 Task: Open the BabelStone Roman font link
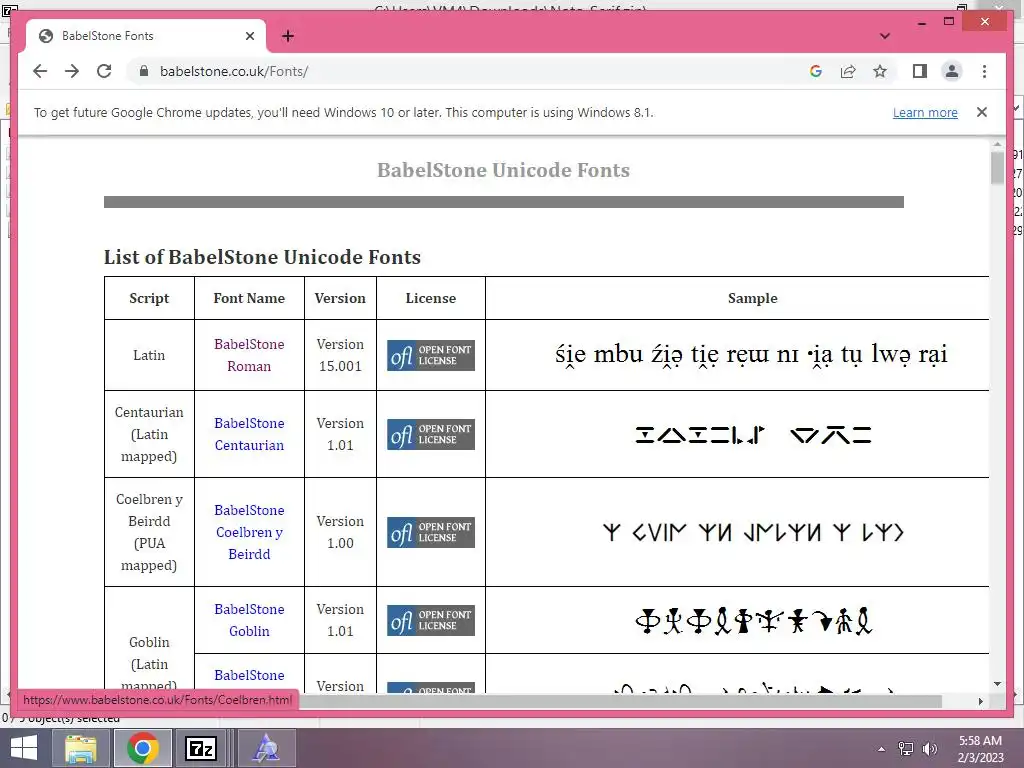(249, 355)
